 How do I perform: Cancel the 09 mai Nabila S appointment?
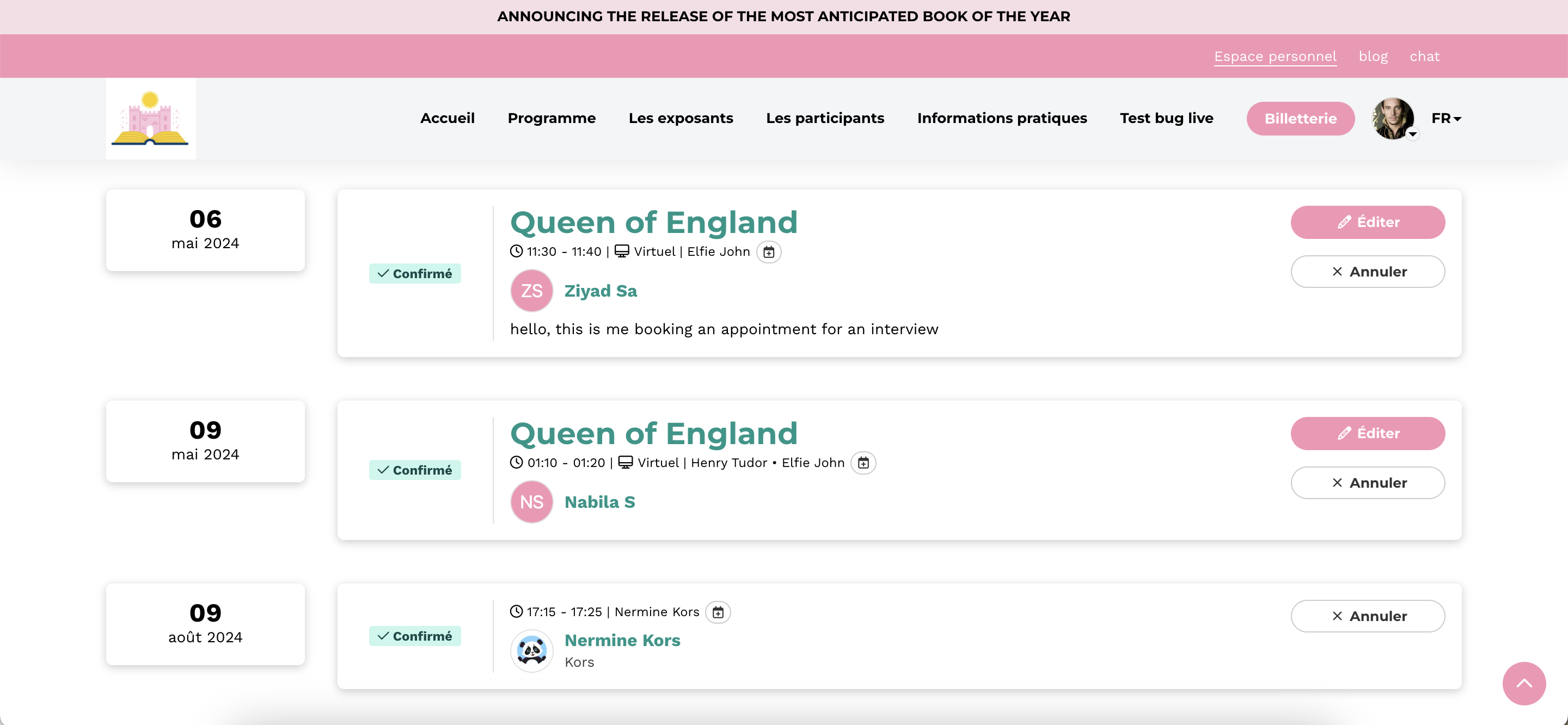(1368, 483)
